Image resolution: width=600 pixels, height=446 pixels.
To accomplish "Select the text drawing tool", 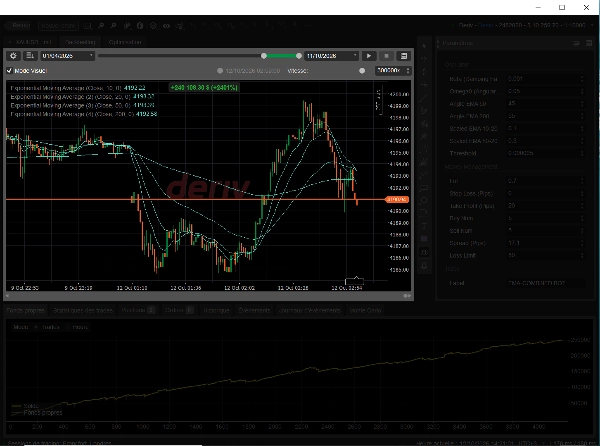I will pyautogui.click(x=424, y=226).
